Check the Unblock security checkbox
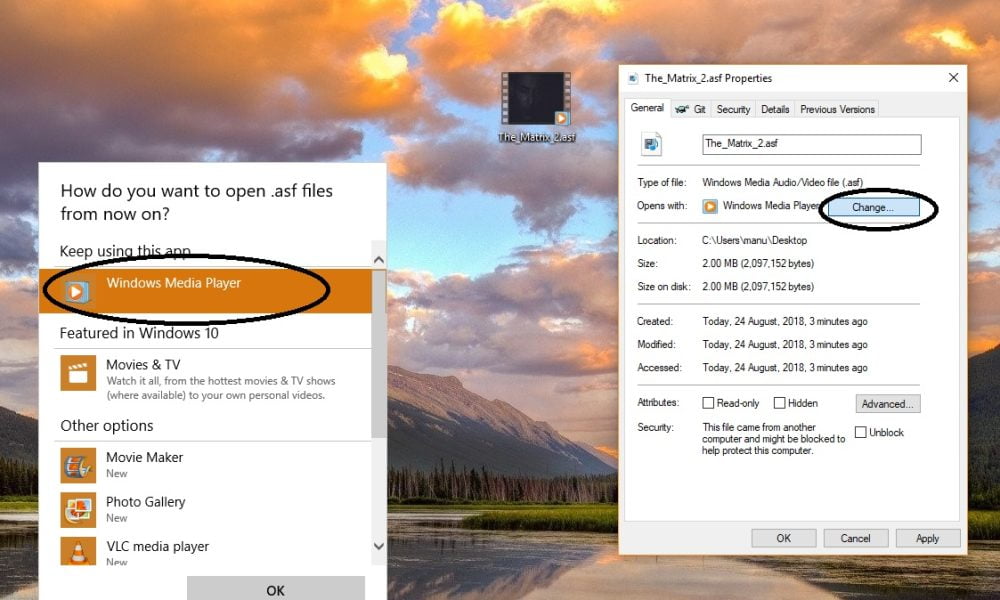 [x=861, y=432]
